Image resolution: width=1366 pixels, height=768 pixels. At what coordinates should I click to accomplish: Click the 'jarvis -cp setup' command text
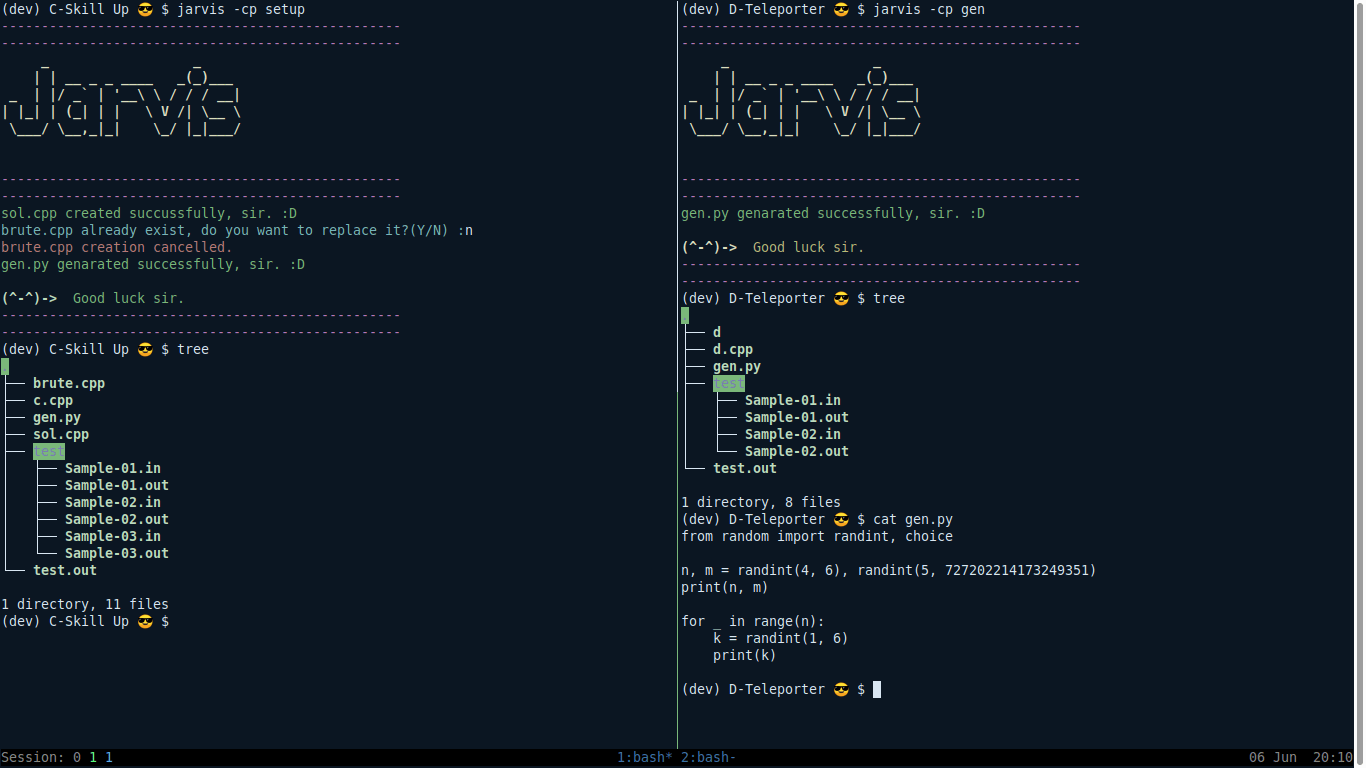pos(241,9)
